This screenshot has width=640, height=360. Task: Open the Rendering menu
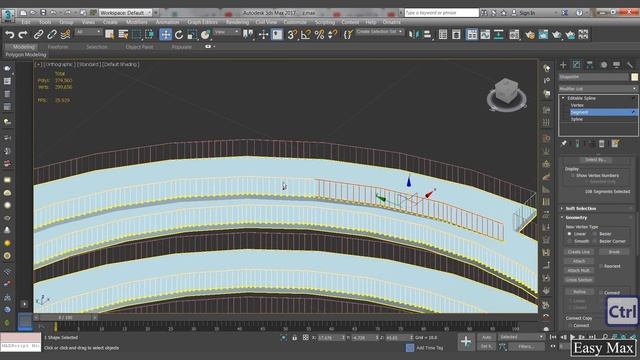click(x=237, y=22)
